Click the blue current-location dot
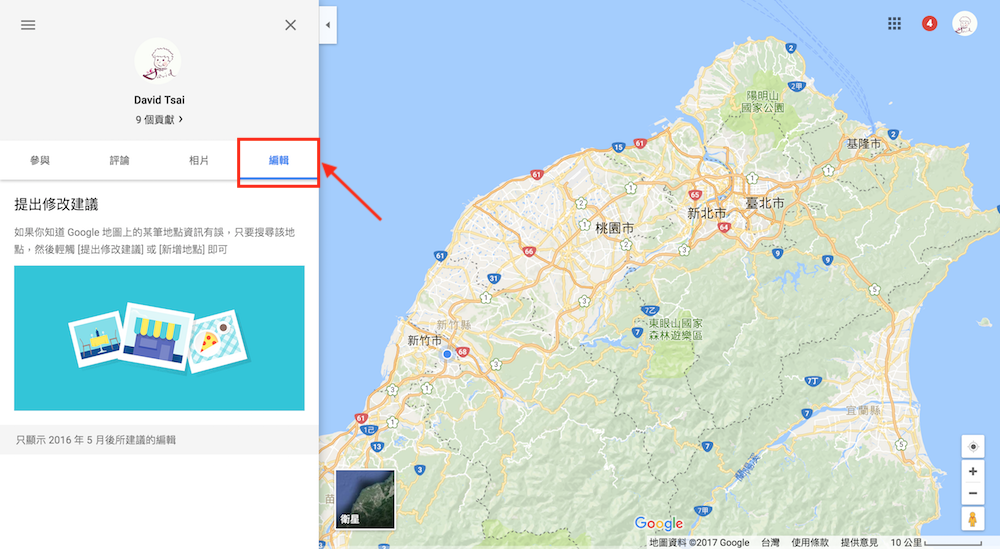 (447, 354)
